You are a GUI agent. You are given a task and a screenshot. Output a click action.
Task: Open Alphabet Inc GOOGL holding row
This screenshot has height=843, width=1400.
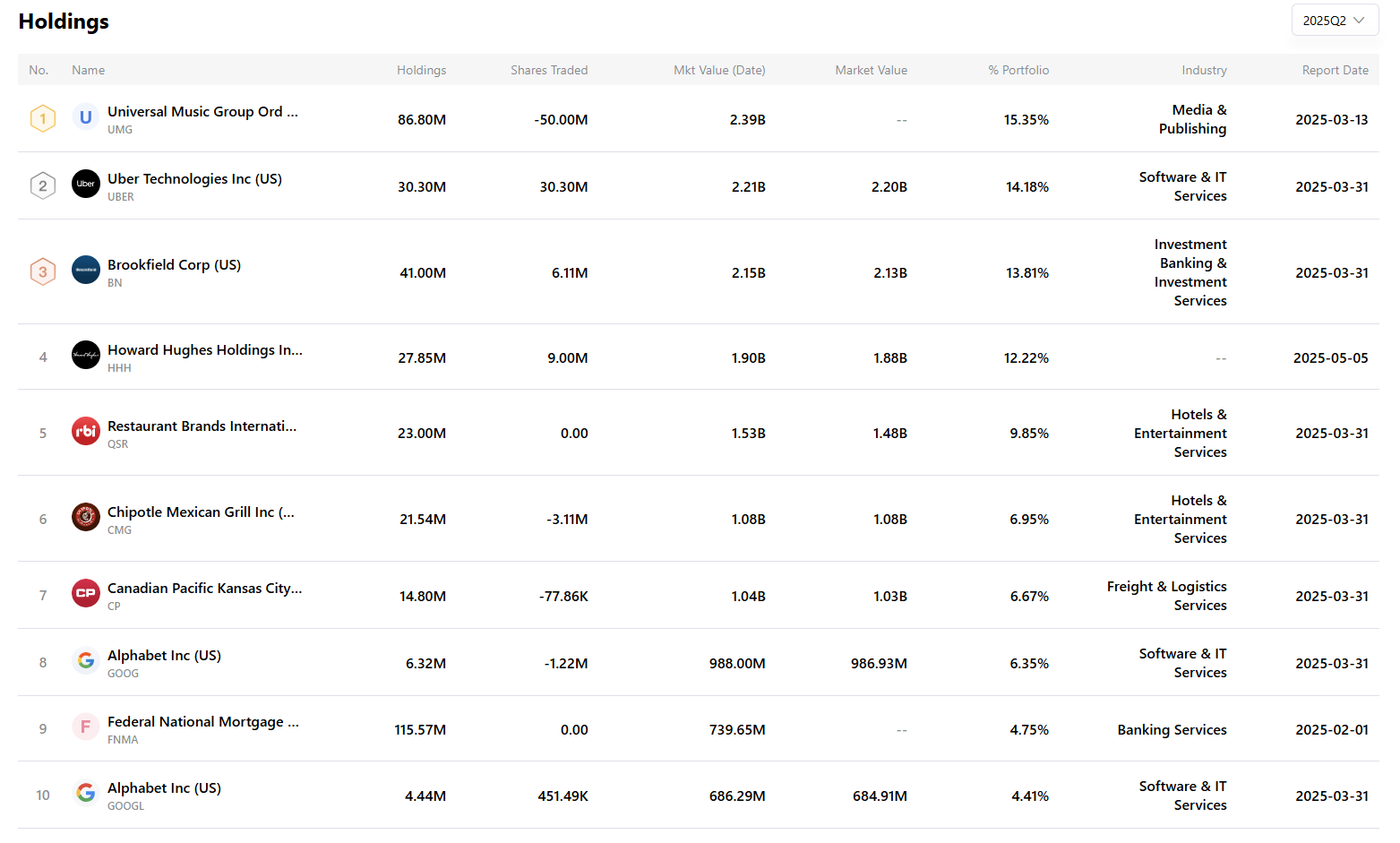coord(164,788)
